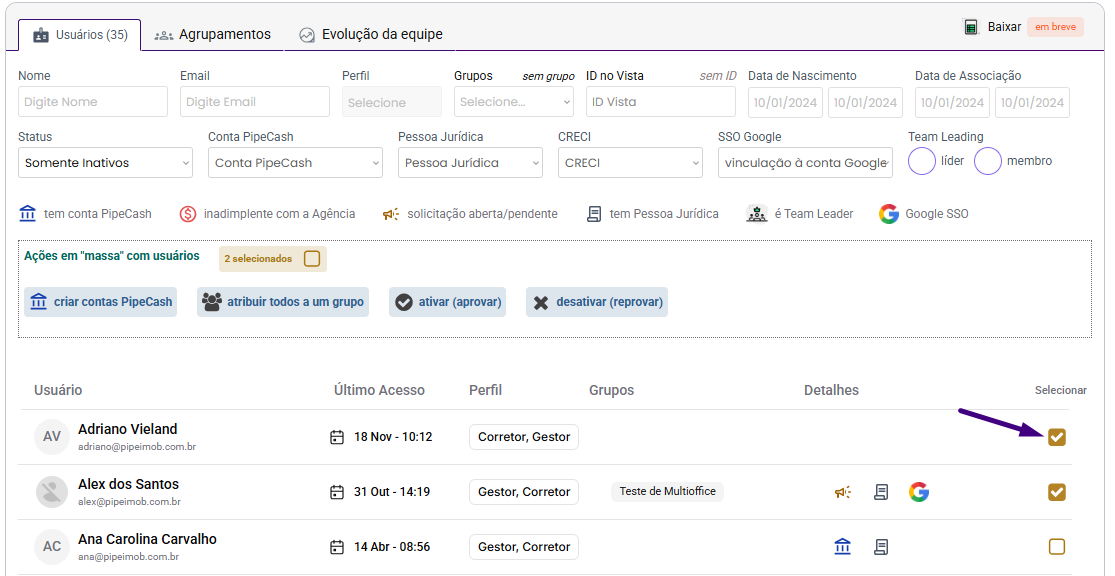This screenshot has width=1115, height=576.
Task: Switch to the Evolução da equipe tab
Action: point(370,35)
